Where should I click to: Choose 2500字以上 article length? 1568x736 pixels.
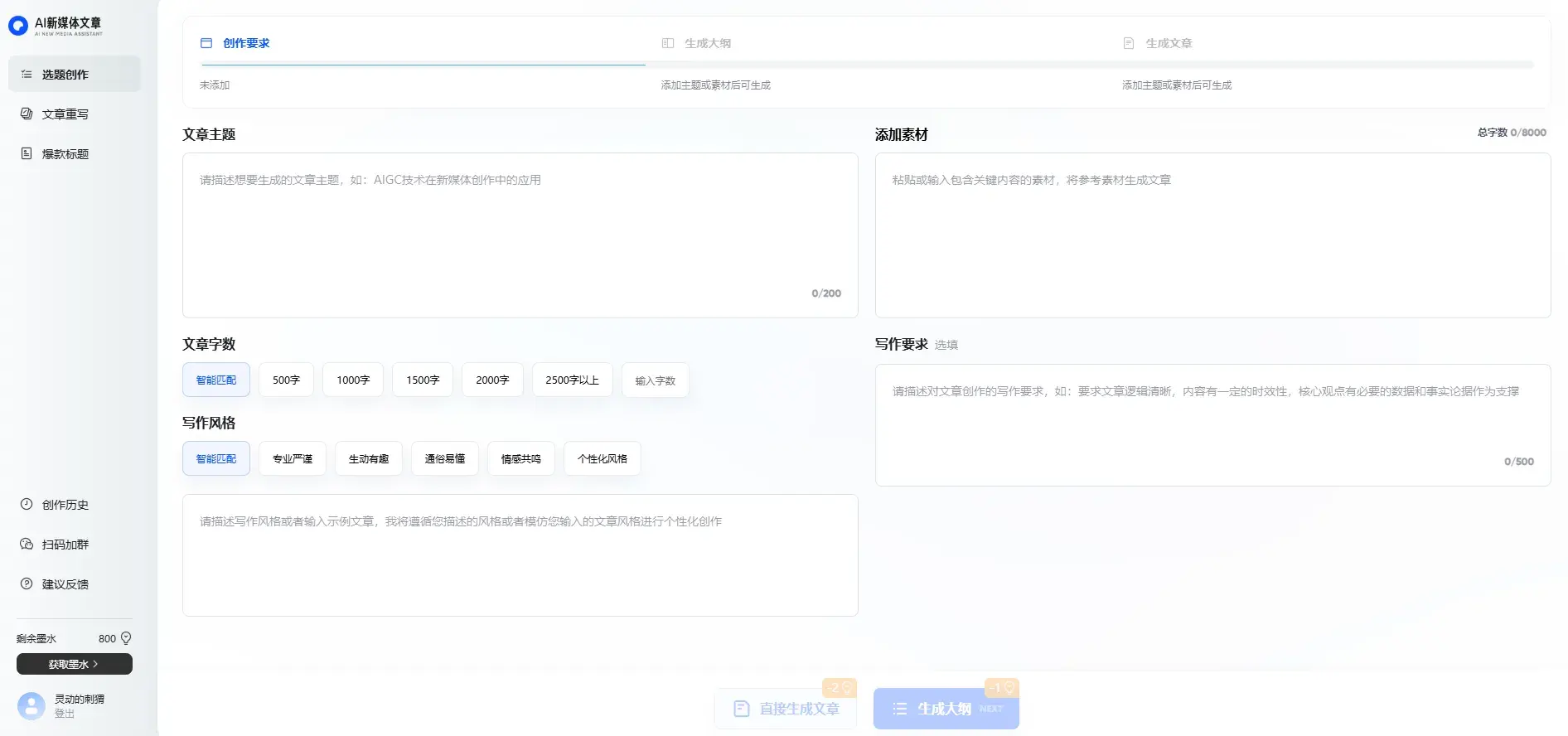[x=572, y=380]
